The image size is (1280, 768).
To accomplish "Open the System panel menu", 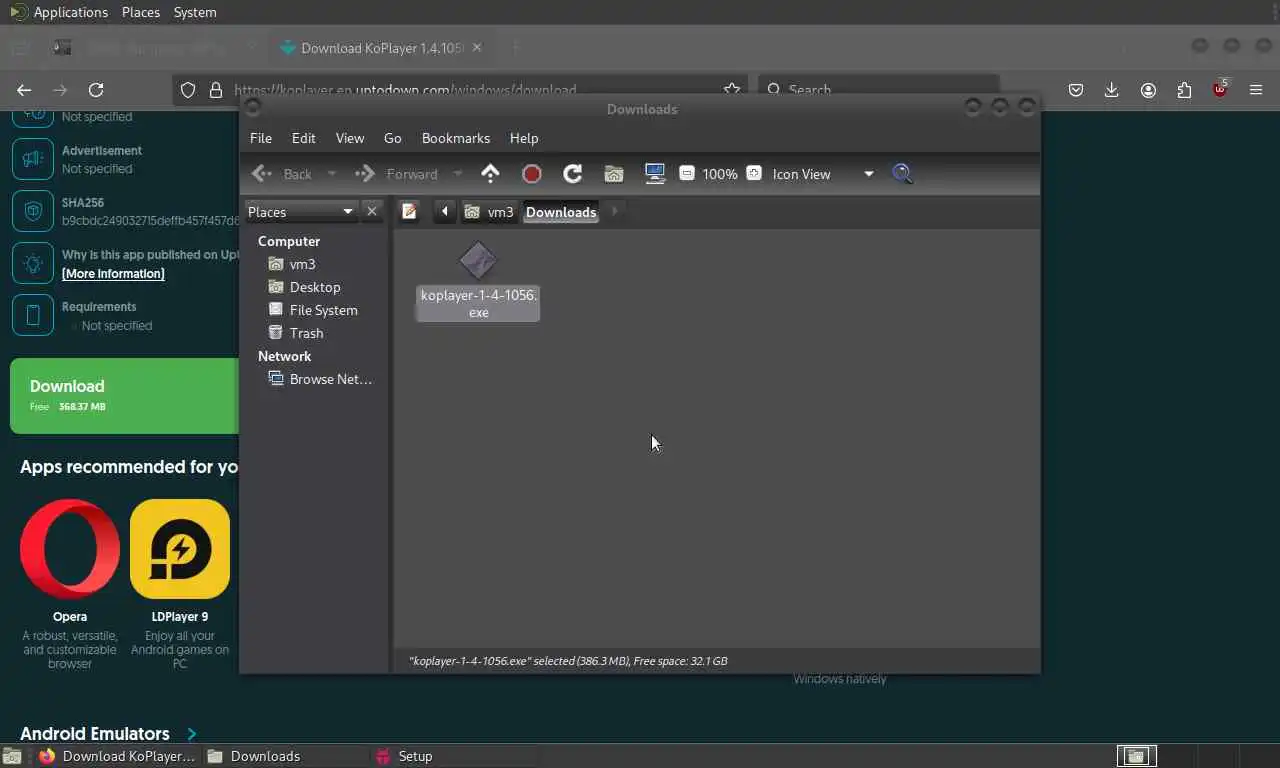I will point(195,12).
